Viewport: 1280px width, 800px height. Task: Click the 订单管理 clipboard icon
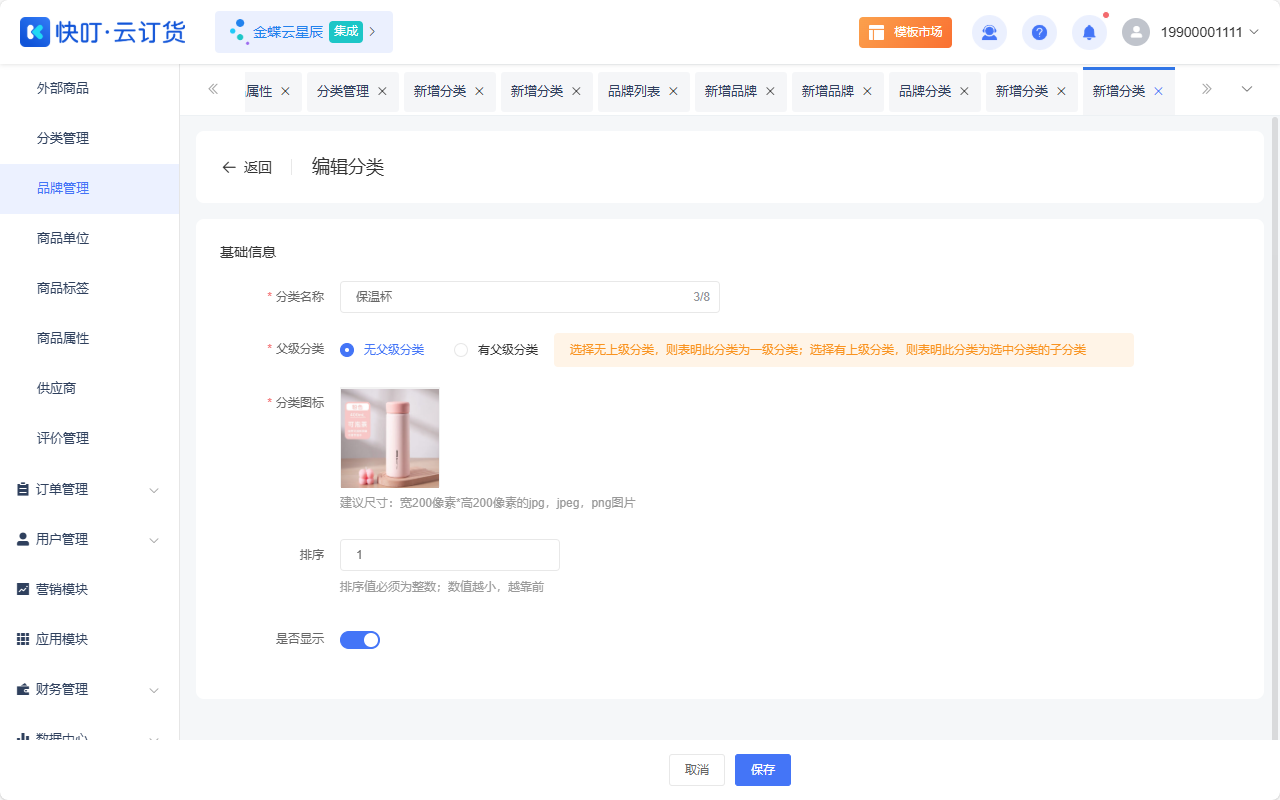point(23,489)
